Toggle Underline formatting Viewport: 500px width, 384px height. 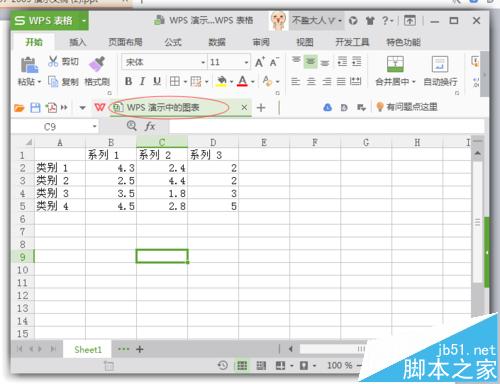(x=157, y=81)
